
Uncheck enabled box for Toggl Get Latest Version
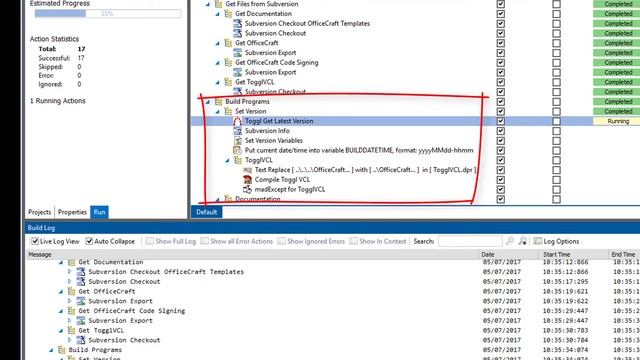[x=501, y=121]
